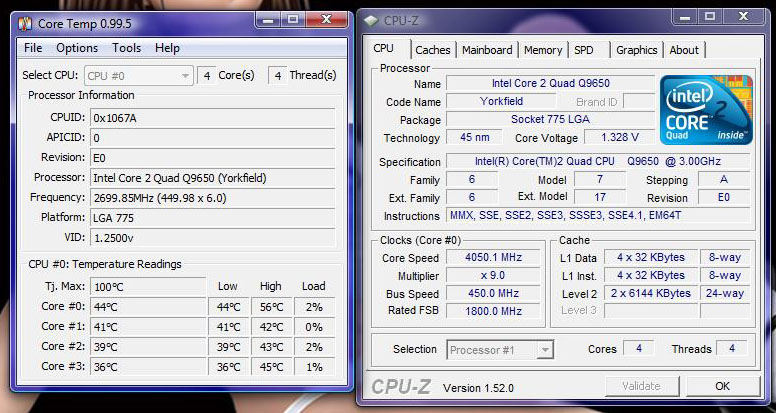
Task: Minimize the CPU-Z window
Action: click(x=685, y=17)
